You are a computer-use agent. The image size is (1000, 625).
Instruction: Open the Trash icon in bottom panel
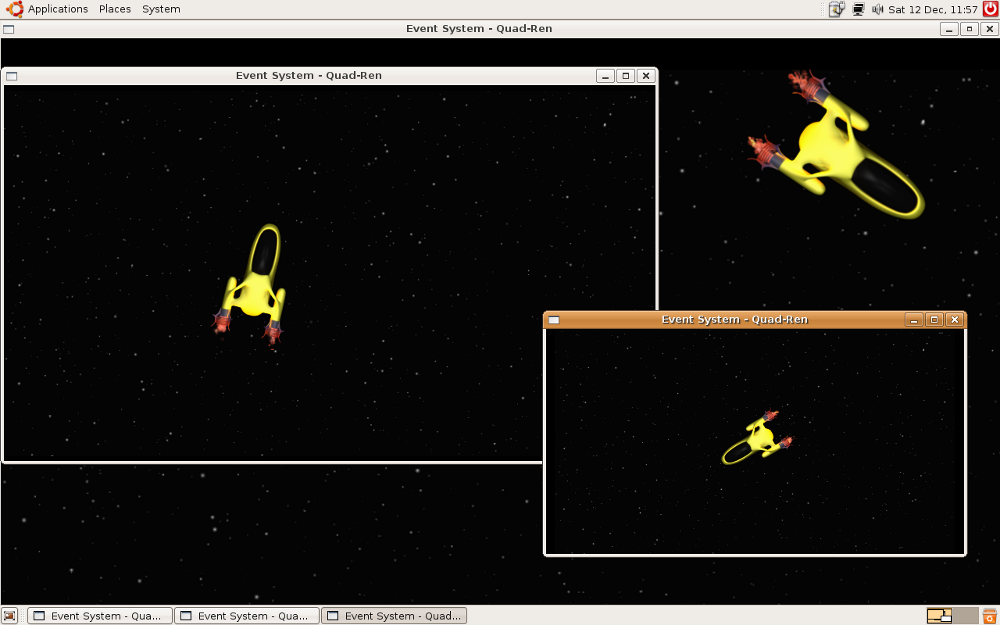point(989,616)
